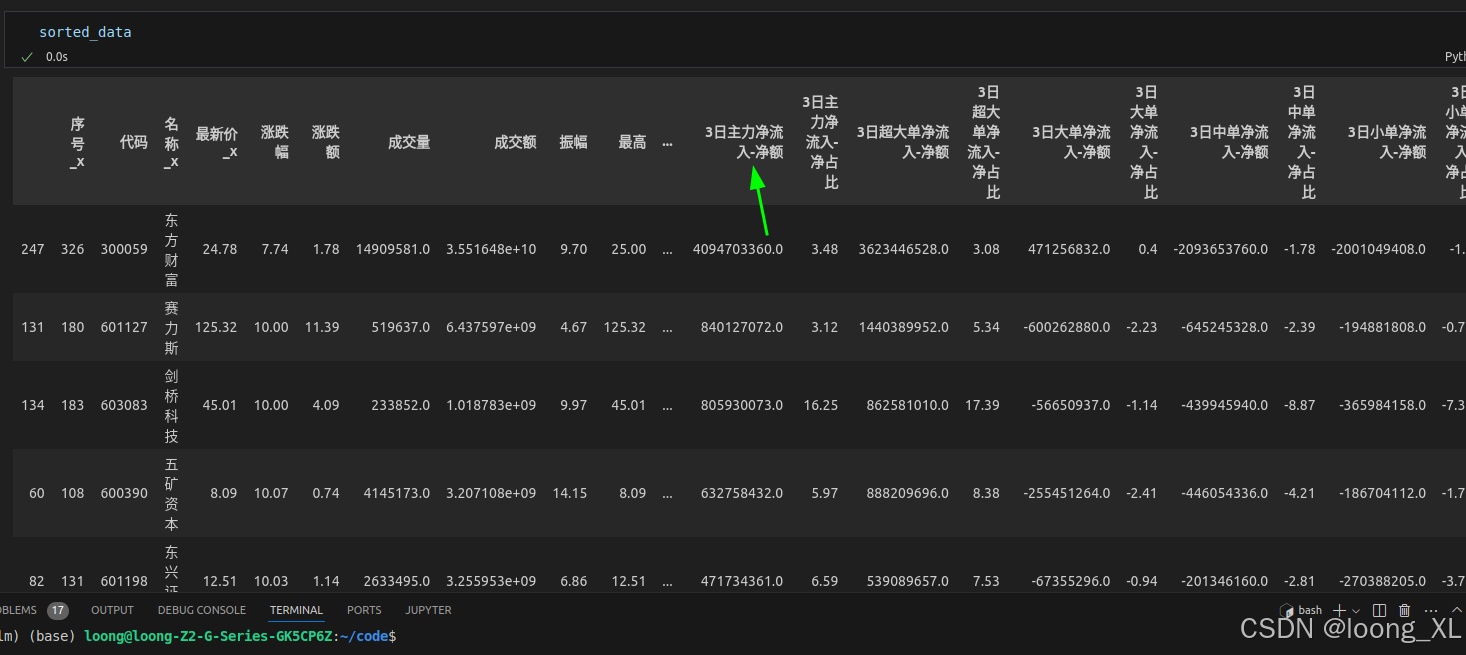Split the terminal panel
This screenshot has height=655, width=1466.
tap(1379, 610)
